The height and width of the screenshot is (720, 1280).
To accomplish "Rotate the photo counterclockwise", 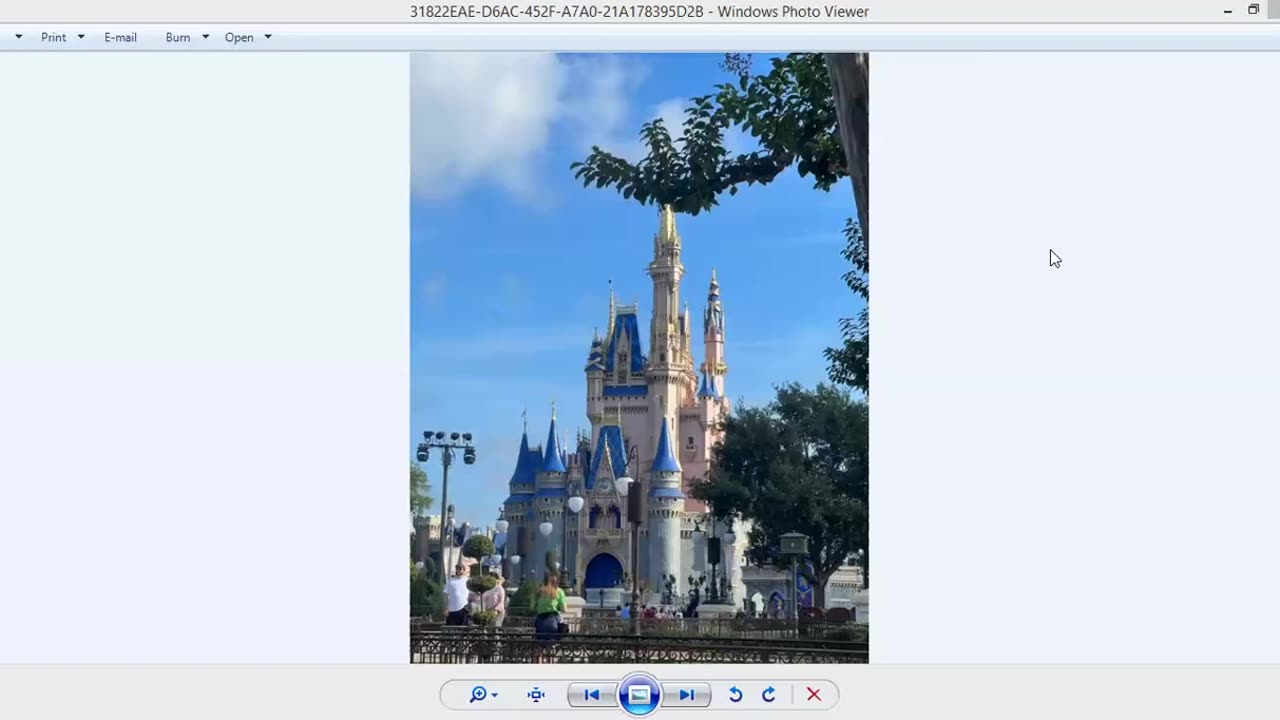I will [x=735, y=695].
